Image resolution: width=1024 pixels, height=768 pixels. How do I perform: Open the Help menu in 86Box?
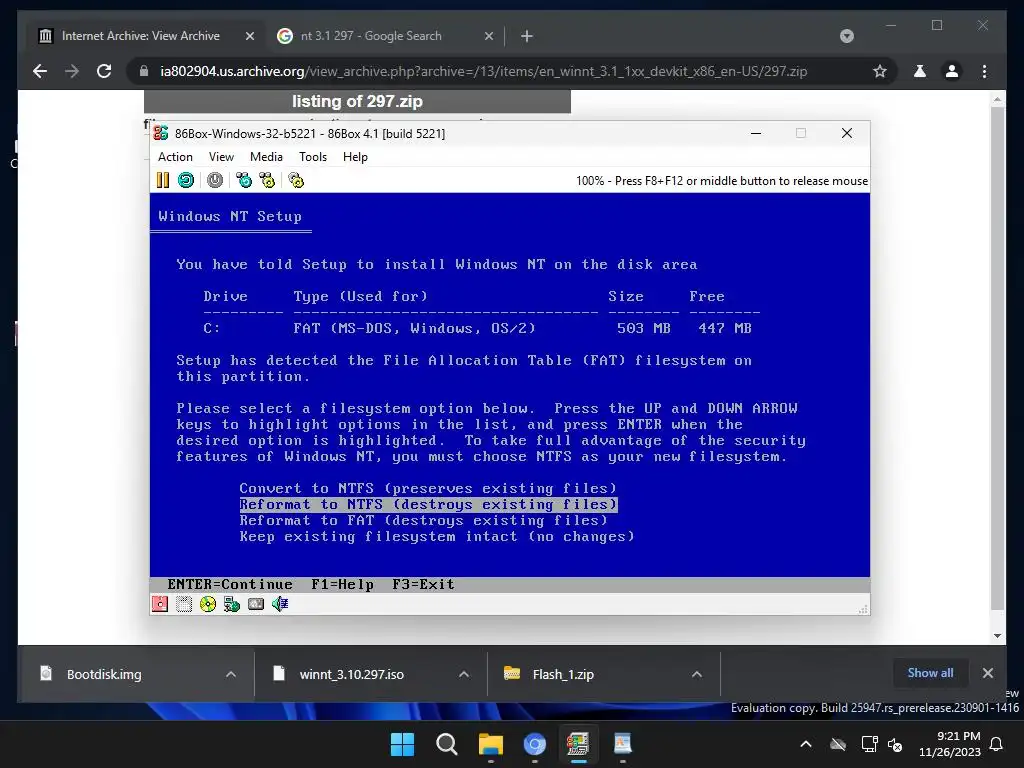[x=355, y=157]
